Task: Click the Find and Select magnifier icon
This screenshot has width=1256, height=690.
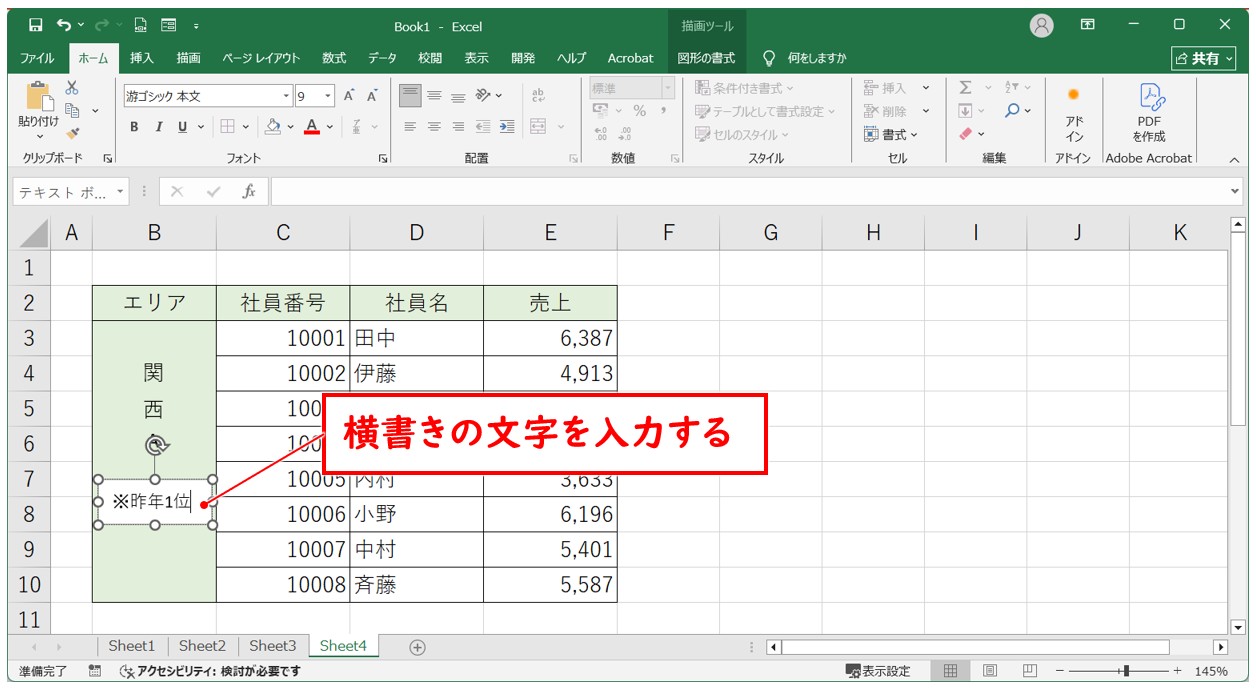Action: 1013,111
